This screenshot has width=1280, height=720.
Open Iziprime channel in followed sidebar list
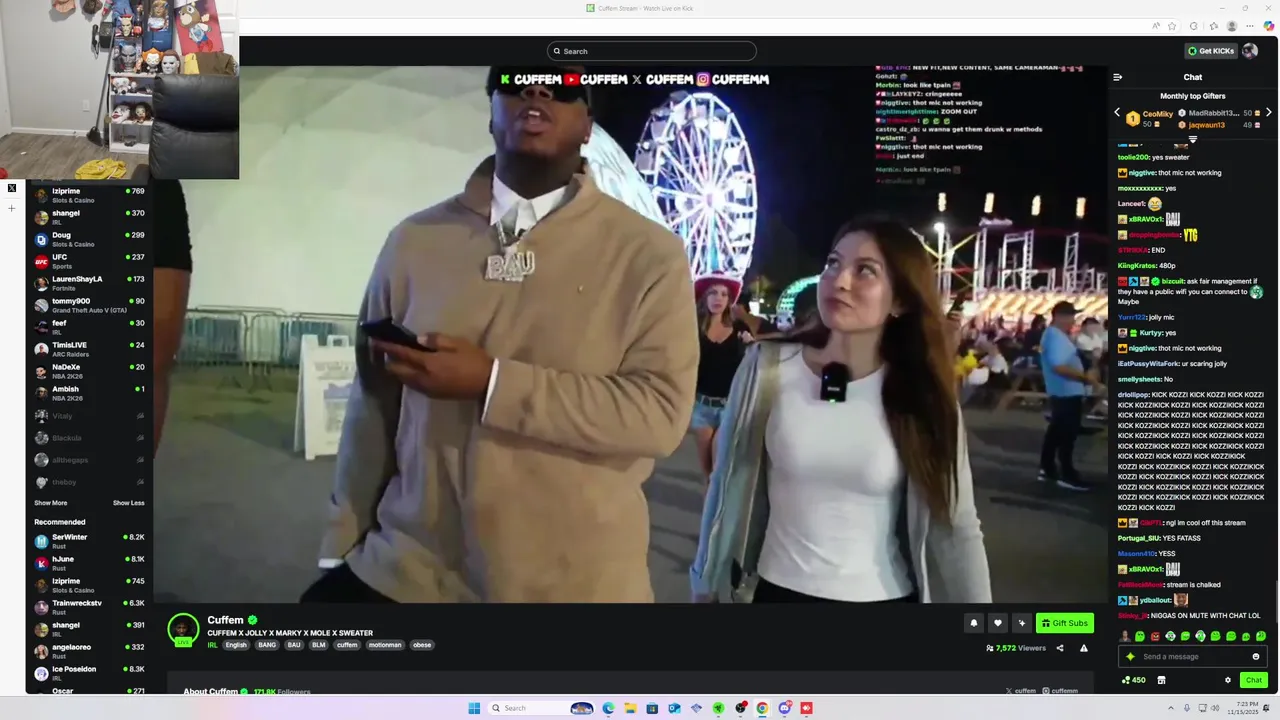click(x=90, y=194)
